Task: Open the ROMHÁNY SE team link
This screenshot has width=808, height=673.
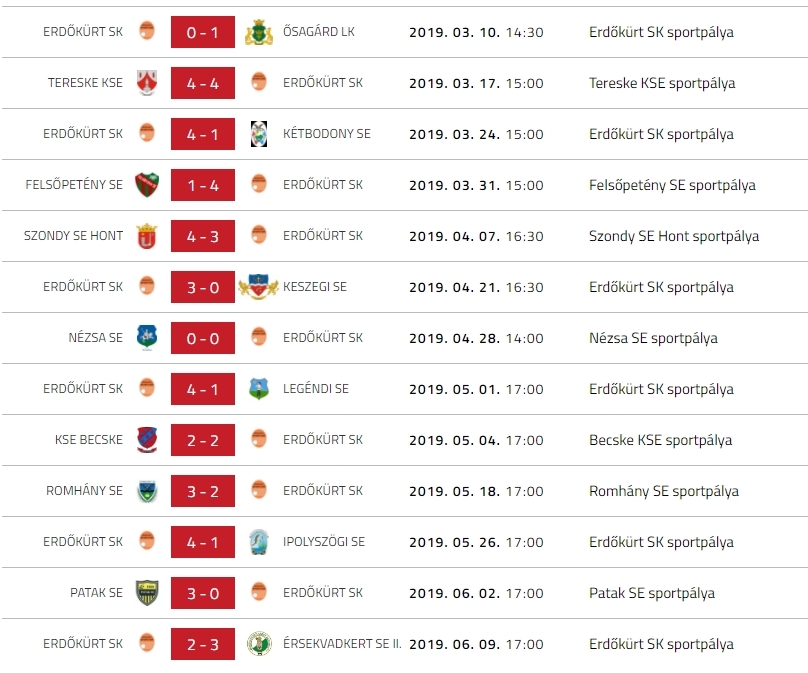Action: (x=85, y=491)
